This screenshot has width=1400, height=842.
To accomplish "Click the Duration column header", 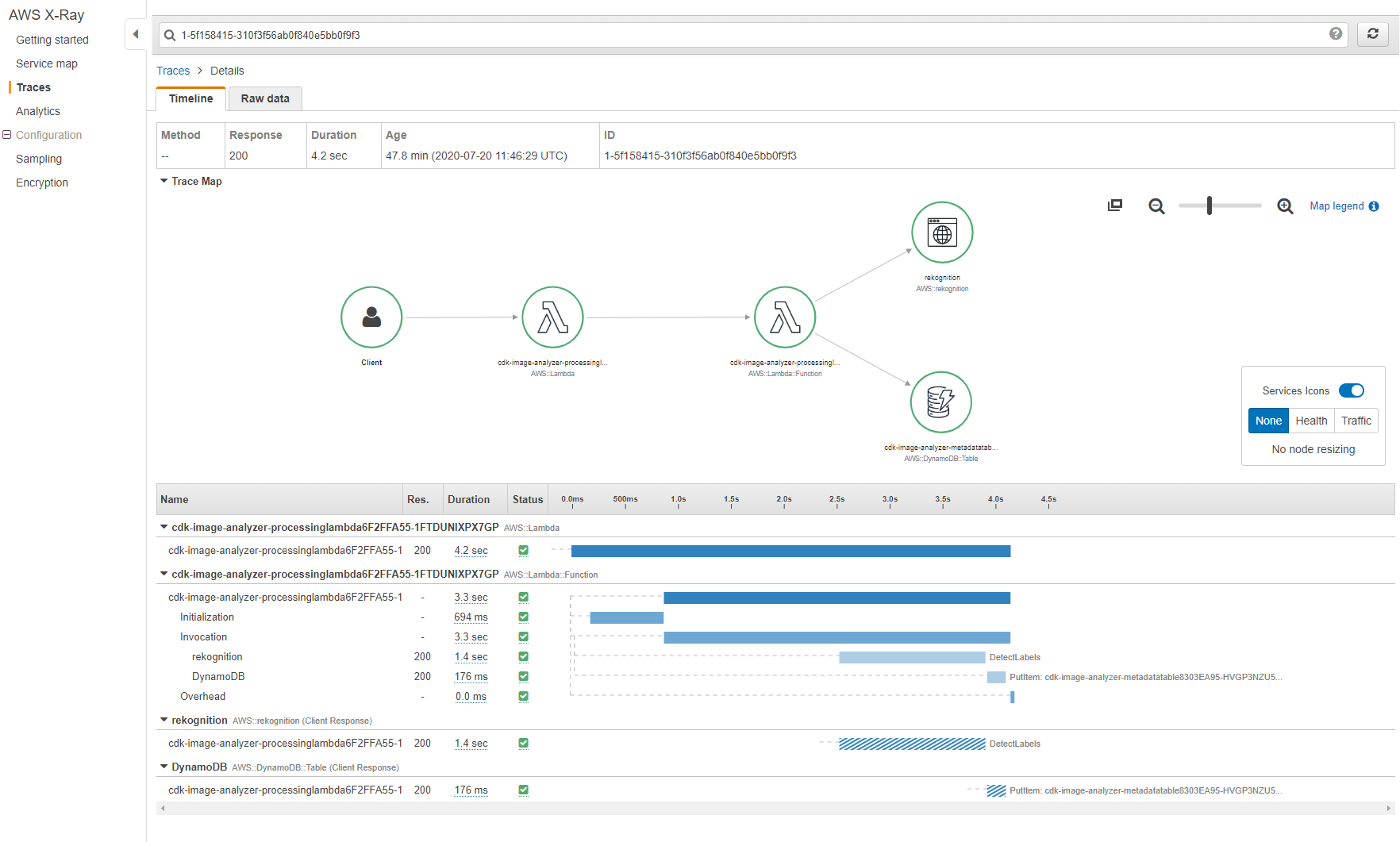I will coord(468,499).
